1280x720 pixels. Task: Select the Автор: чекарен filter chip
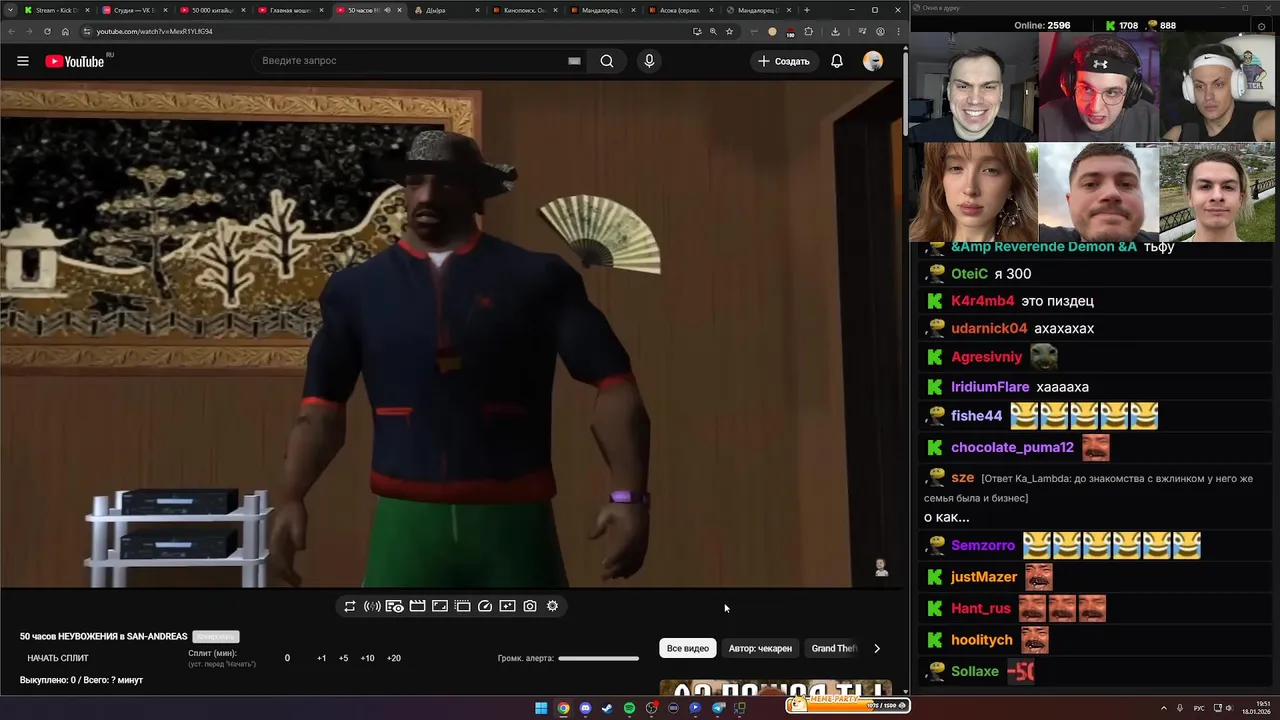click(760, 648)
